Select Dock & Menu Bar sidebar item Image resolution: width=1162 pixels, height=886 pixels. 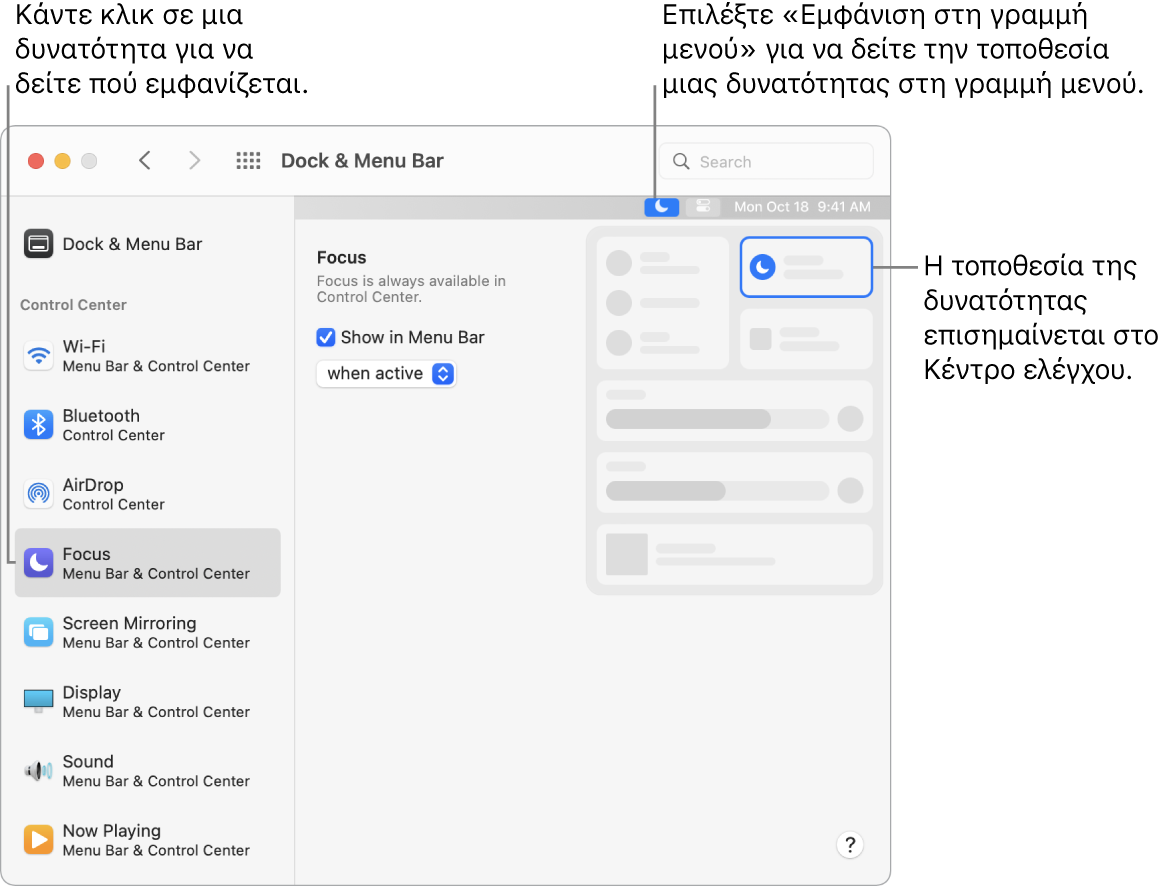tap(132, 244)
